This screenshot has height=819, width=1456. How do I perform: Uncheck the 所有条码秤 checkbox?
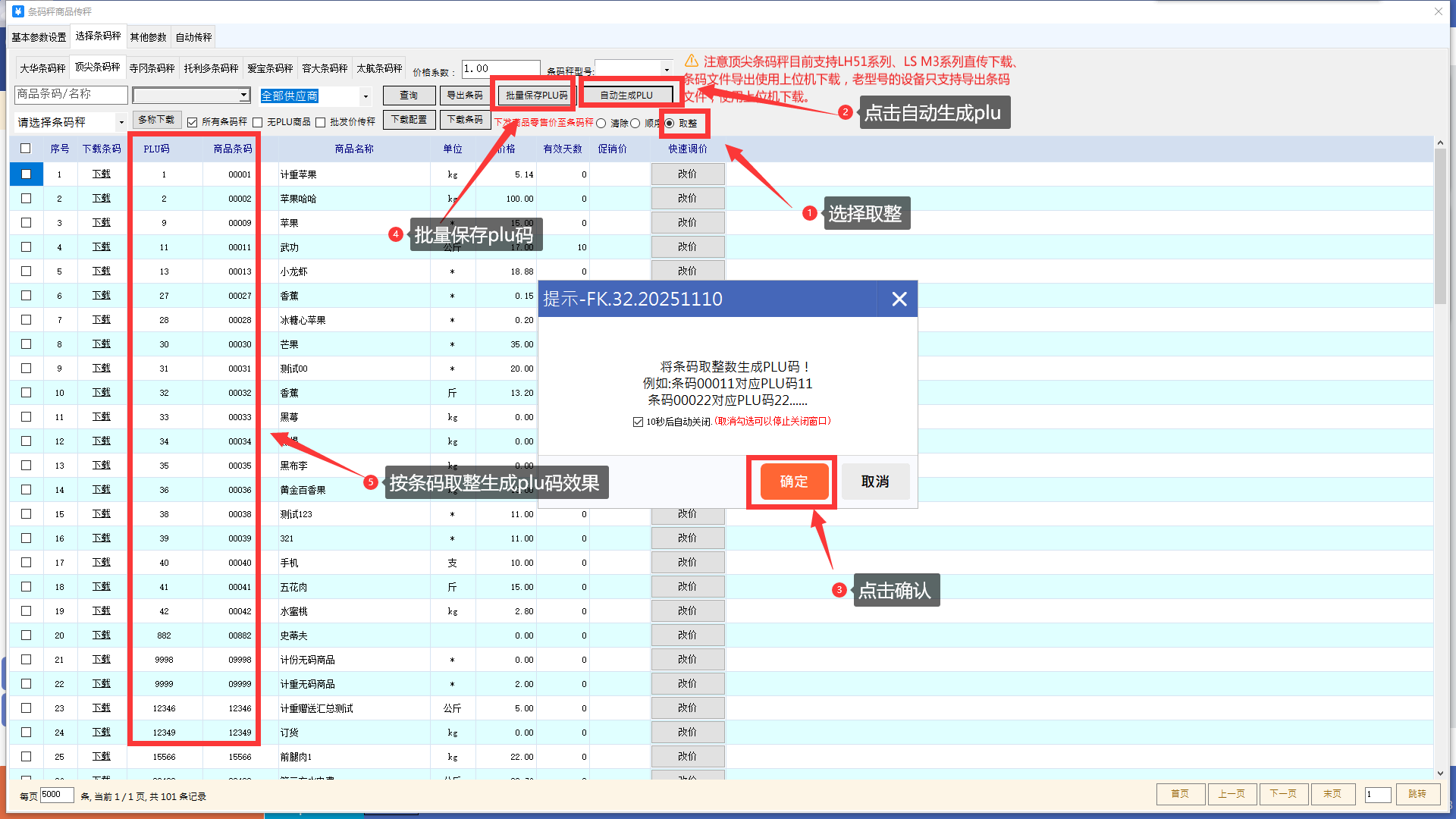pyautogui.click(x=193, y=122)
